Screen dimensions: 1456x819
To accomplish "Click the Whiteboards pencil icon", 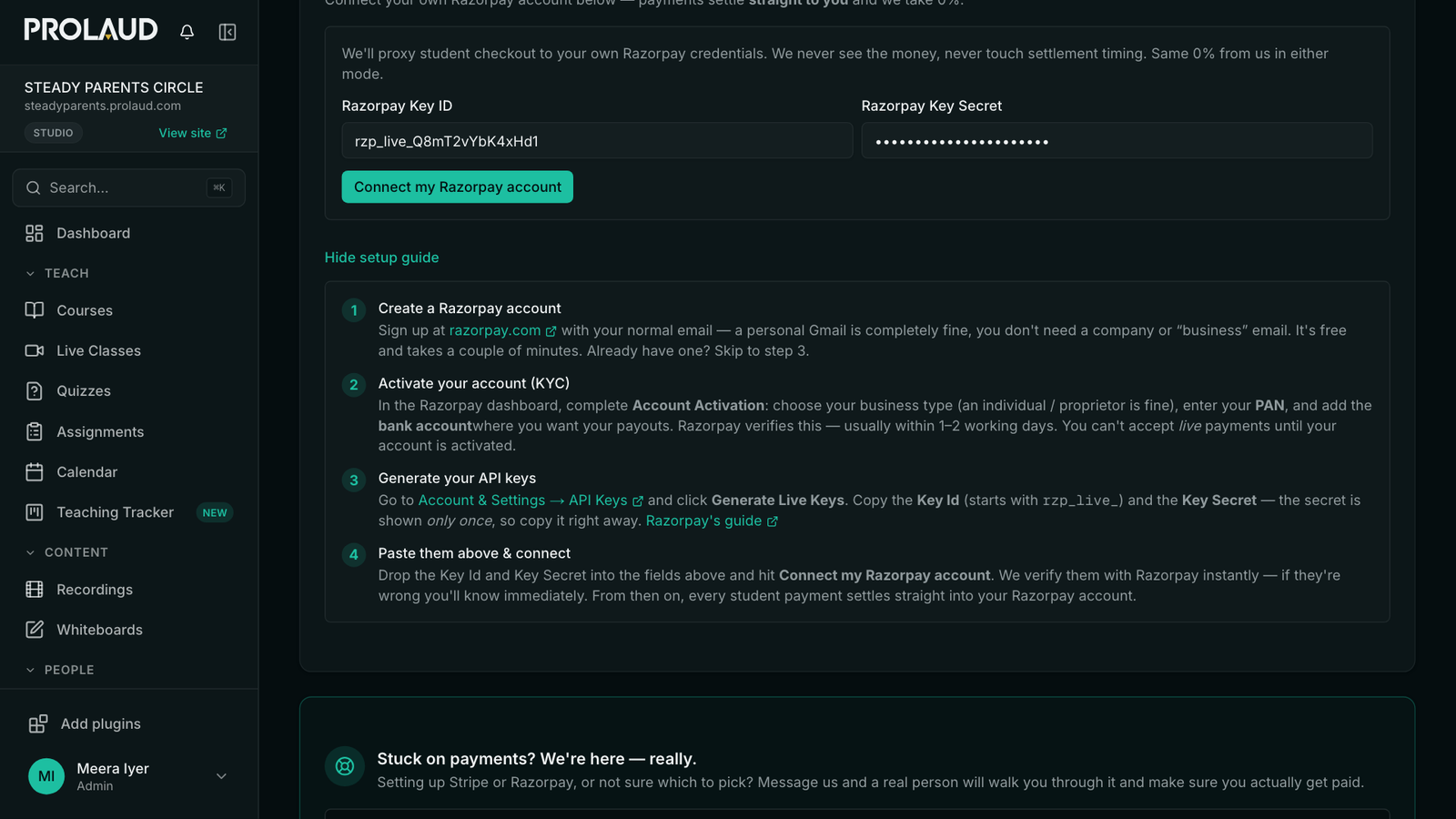I will [35, 630].
